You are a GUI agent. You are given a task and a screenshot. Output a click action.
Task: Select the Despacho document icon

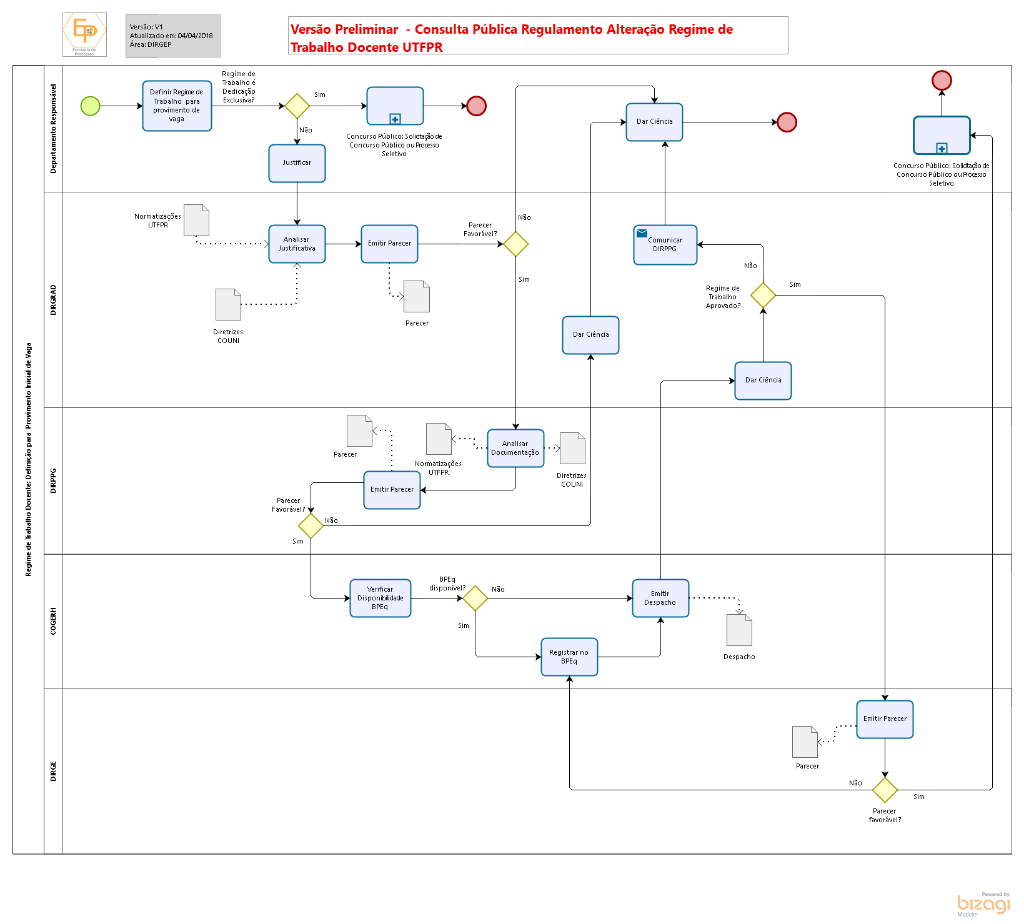[x=738, y=630]
